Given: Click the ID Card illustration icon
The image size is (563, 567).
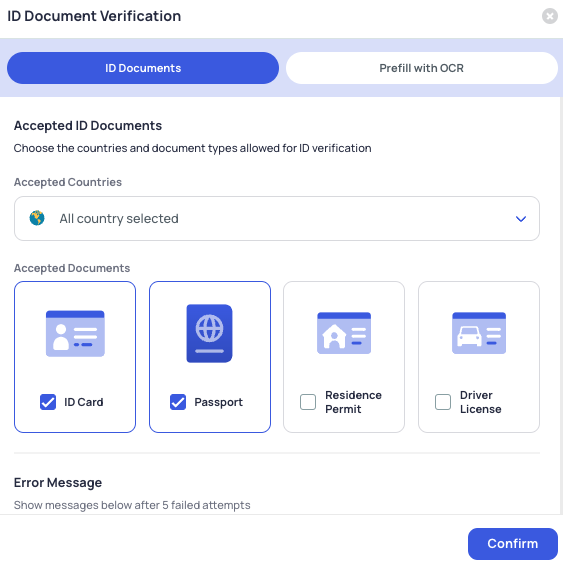Looking at the screenshot, I should pos(75,333).
